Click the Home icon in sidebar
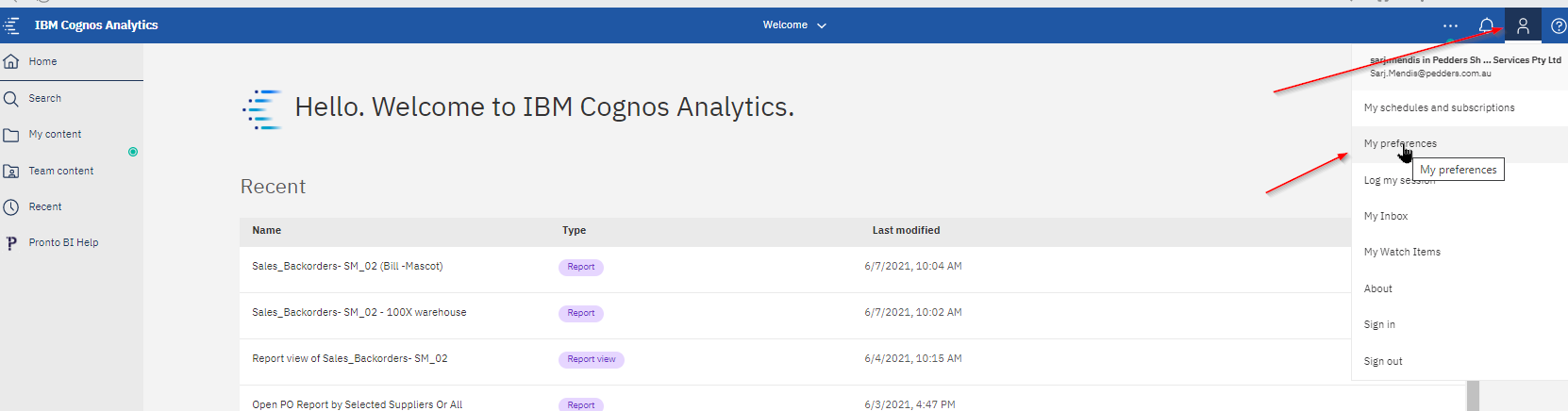Image resolution: width=1568 pixels, height=411 pixels. 11,61
